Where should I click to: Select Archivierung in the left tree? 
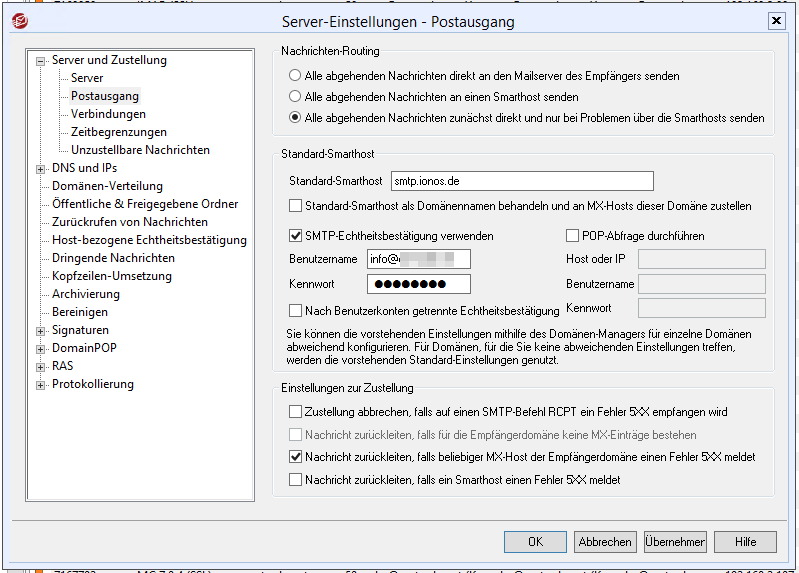click(86, 294)
